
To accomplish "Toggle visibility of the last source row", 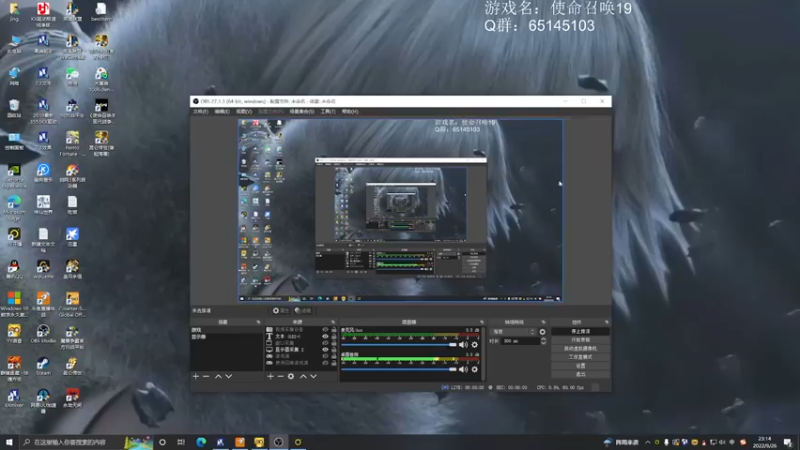I will [x=326, y=363].
